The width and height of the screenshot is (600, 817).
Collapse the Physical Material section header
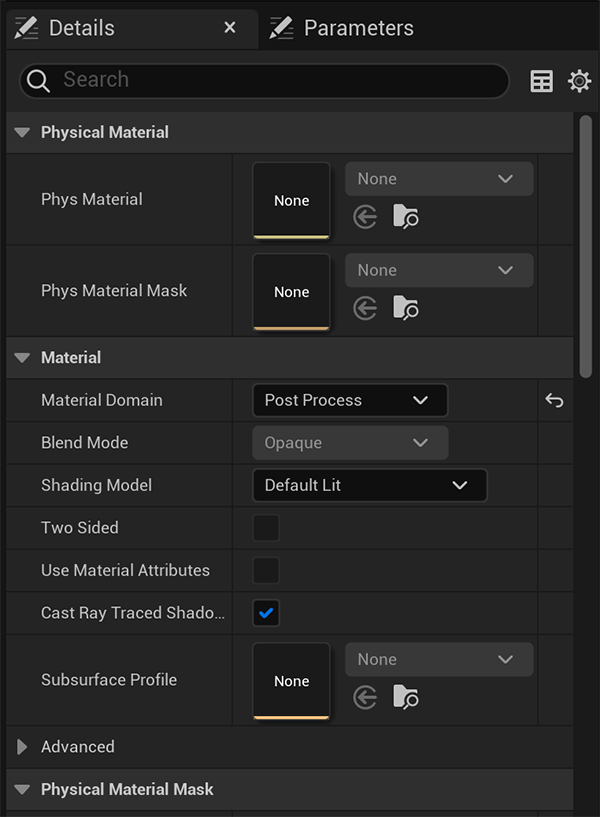[x=23, y=133]
